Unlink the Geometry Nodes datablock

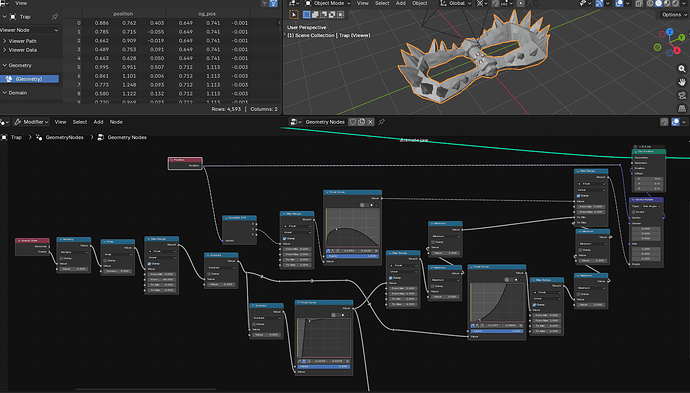371,122
